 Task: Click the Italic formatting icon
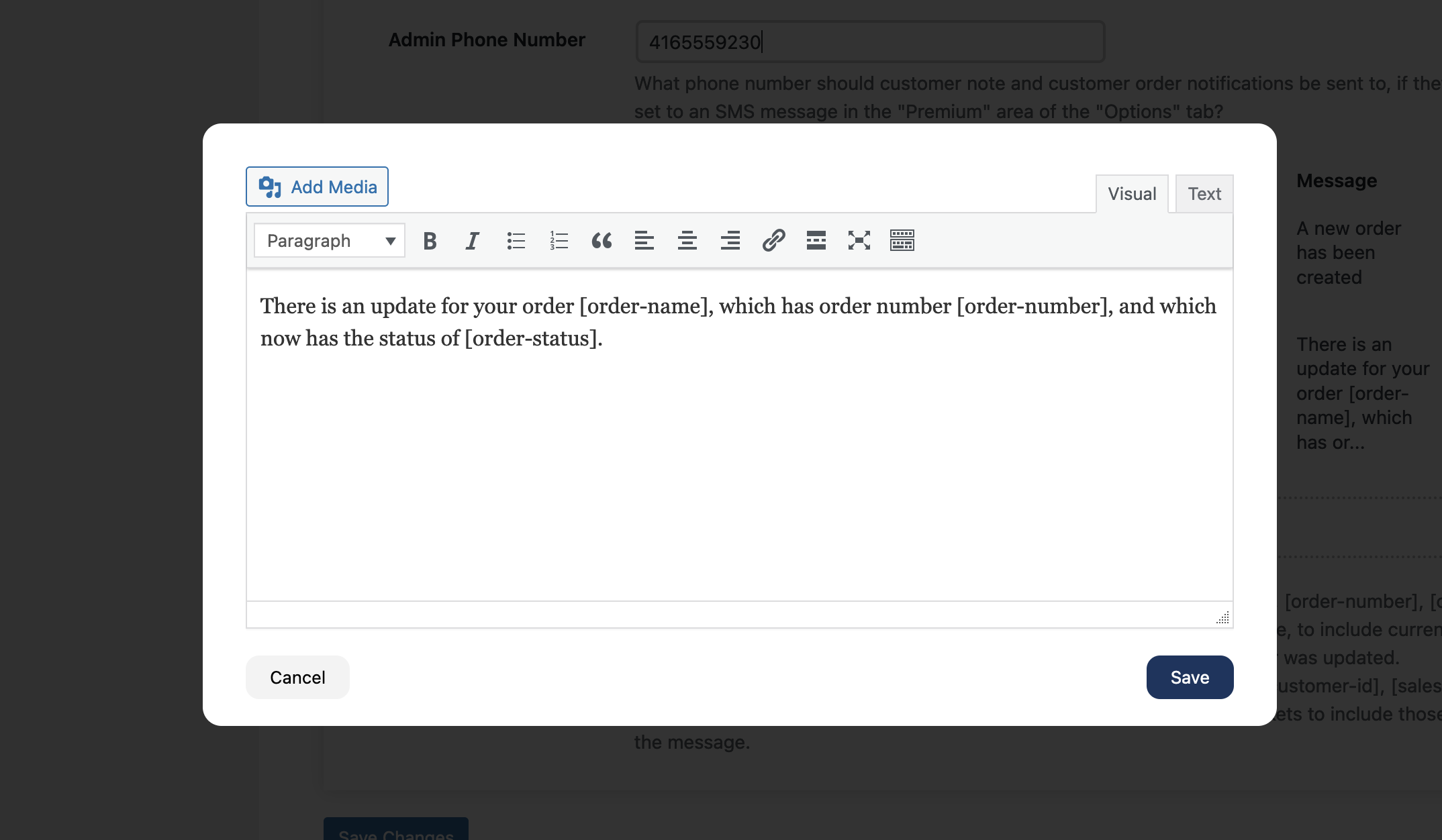(x=472, y=240)
